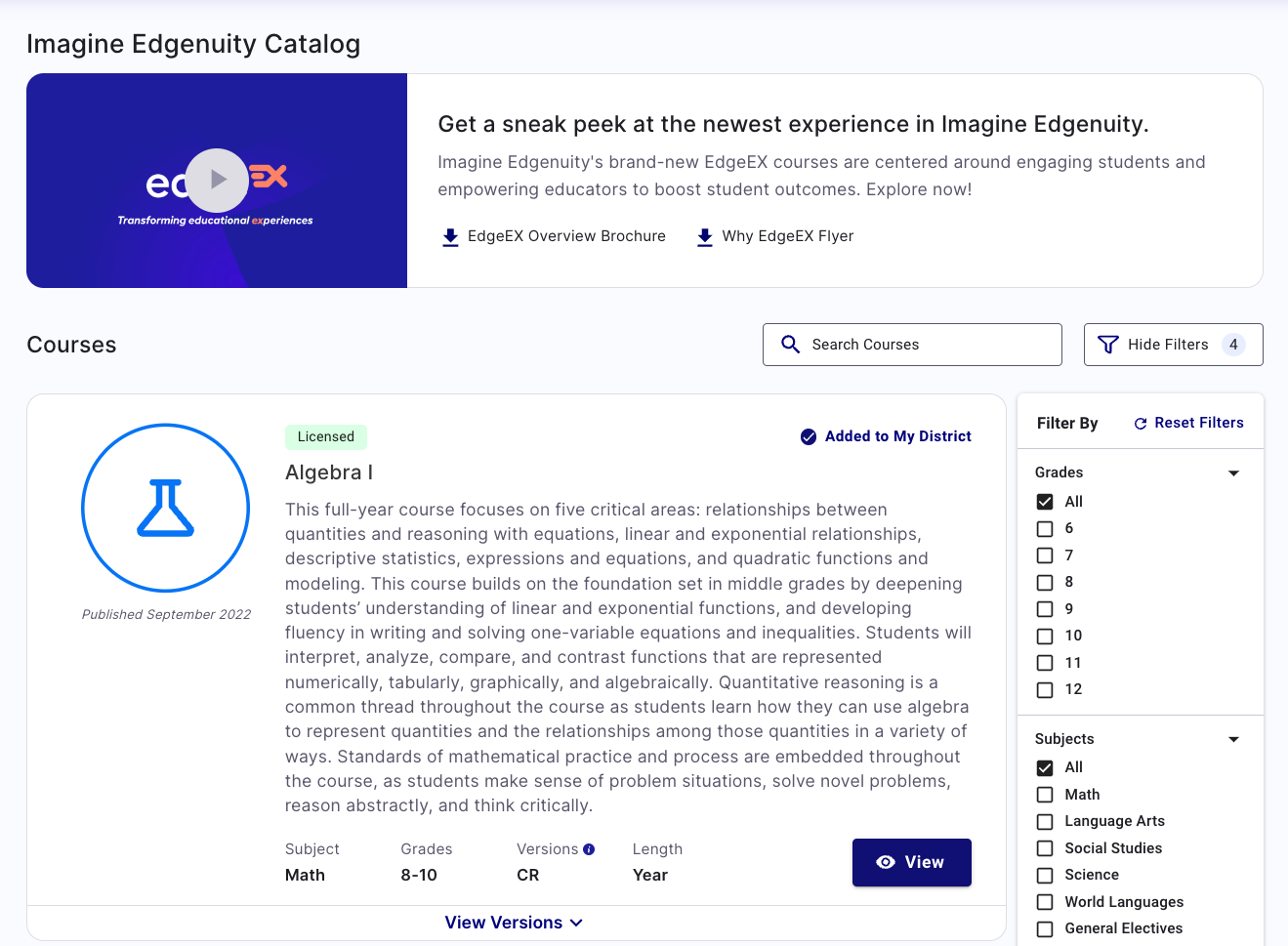Screen dimensions: 1288x946
Task: Expand View Versions for Algebra I
Action: [x=515, y=922]
